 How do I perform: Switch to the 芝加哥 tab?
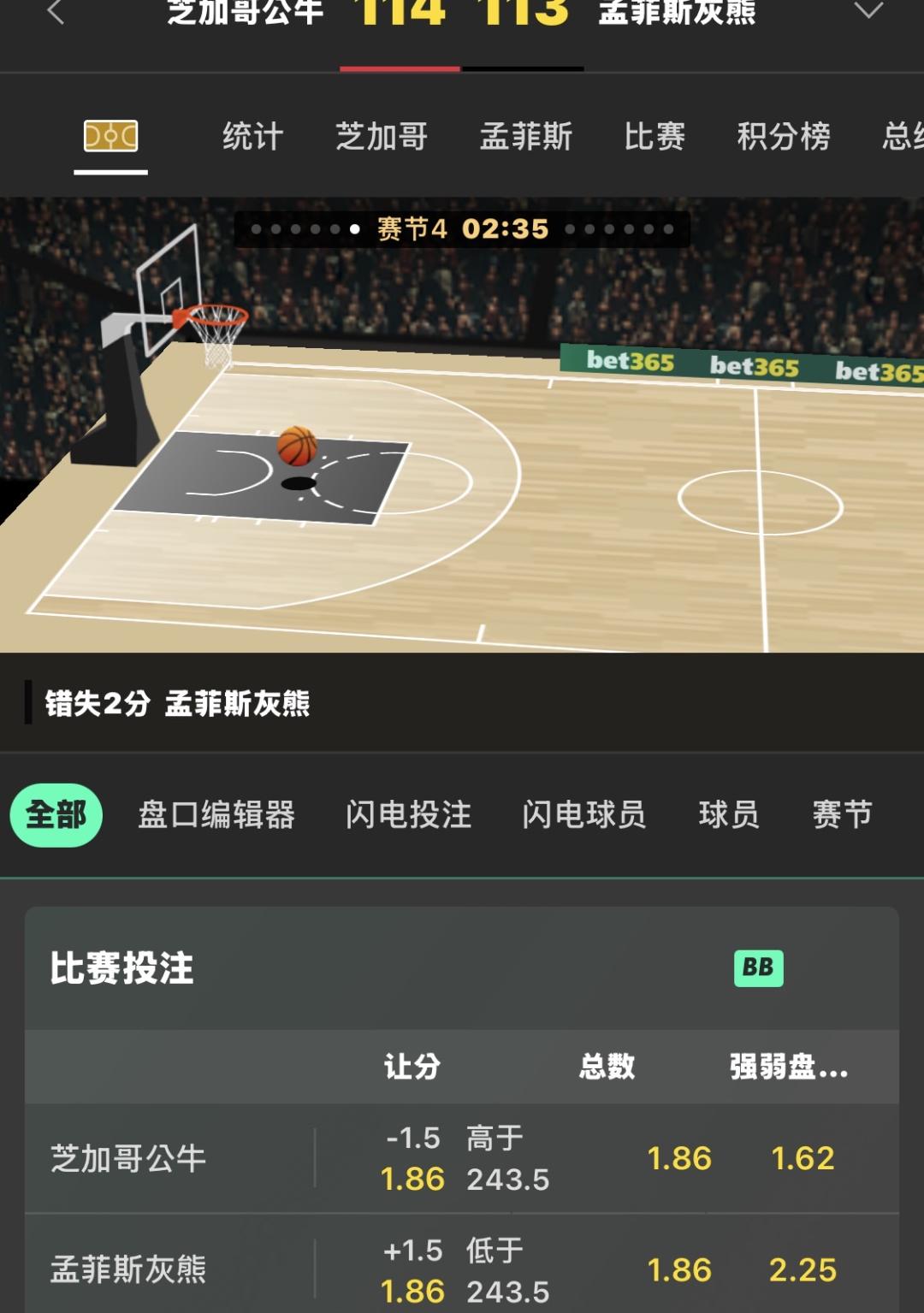pos(382,136)
